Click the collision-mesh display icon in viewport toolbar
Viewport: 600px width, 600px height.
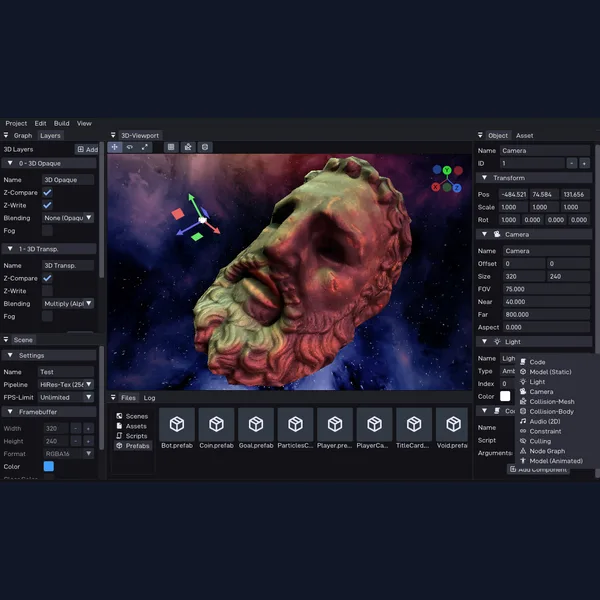(188, 147)
